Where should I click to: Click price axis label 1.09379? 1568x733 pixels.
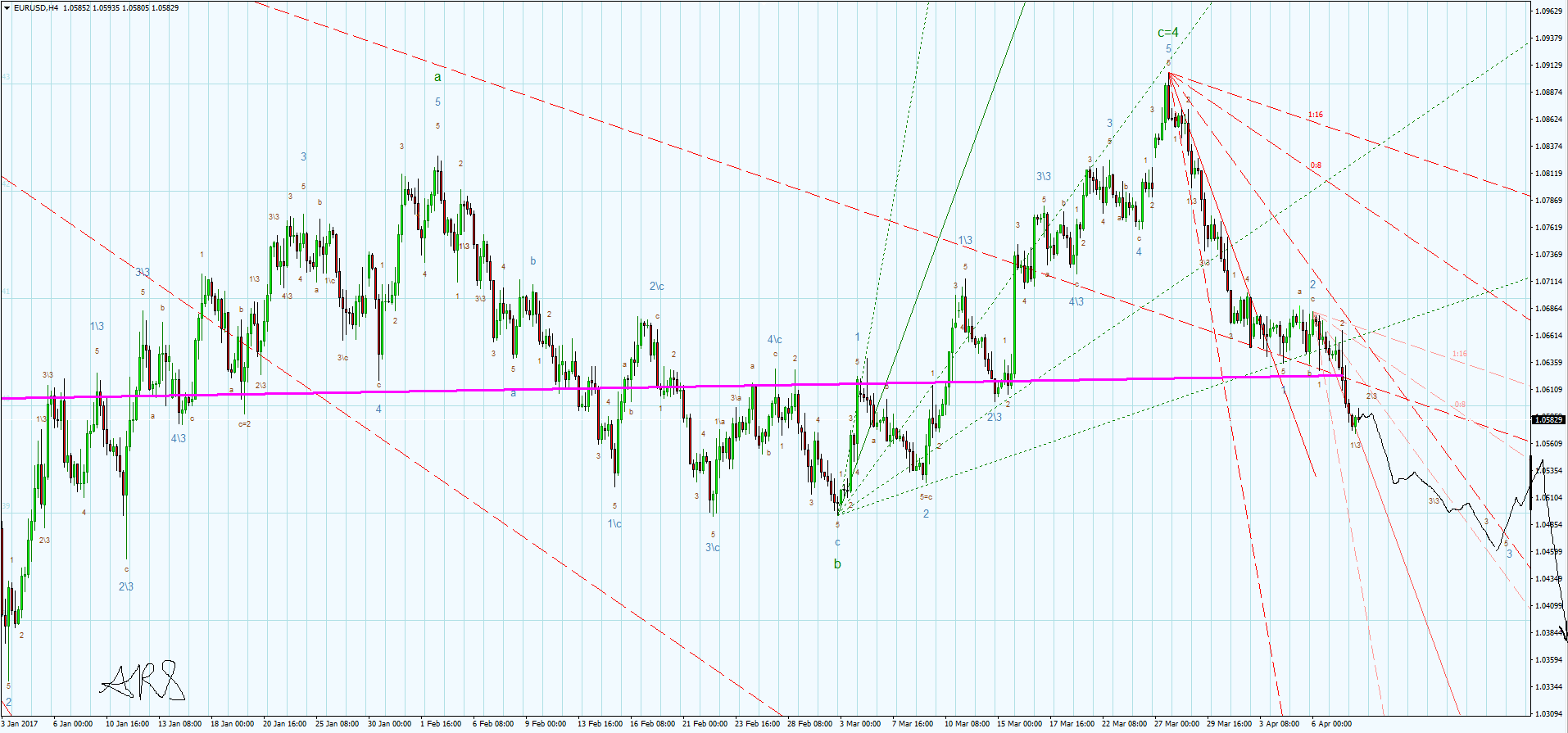click(1549, 38)
